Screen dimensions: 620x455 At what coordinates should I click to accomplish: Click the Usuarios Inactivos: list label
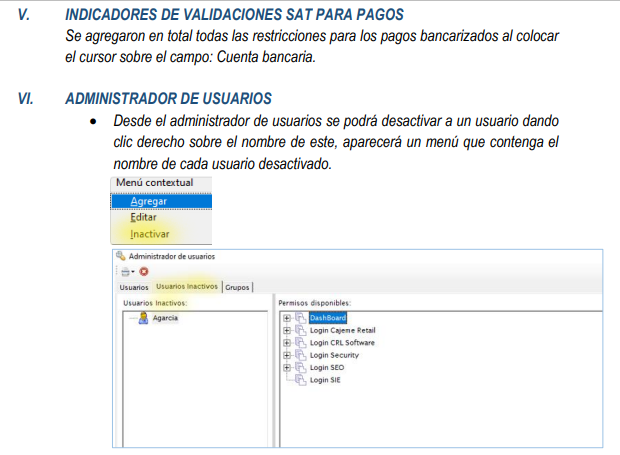click(x=155, y=303)
